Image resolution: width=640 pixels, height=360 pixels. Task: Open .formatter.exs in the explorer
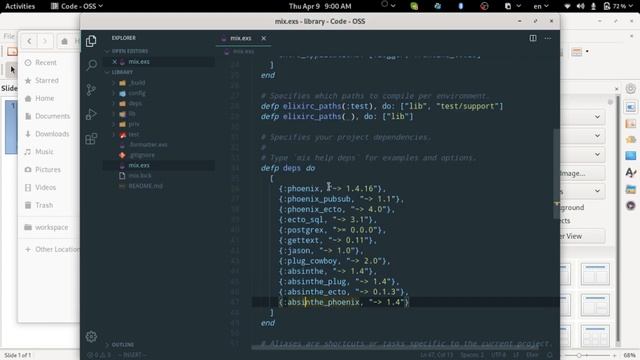coord(148,144)
